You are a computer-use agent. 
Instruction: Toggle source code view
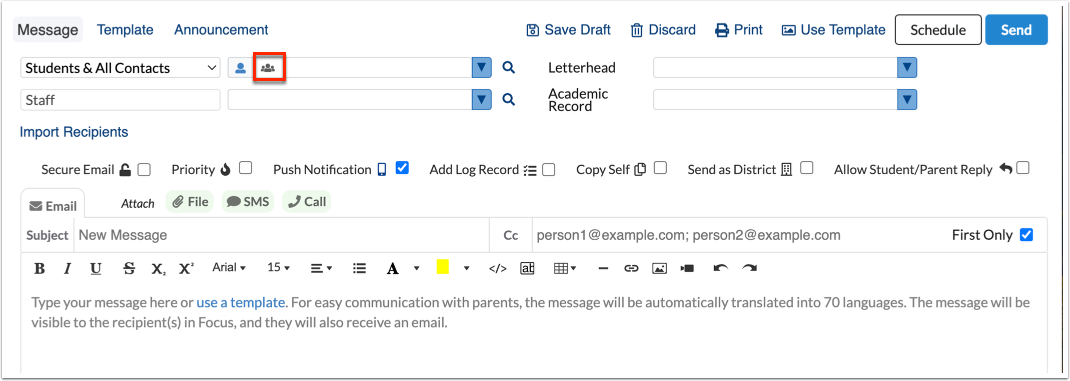pyautogui.click(x=498, y=268)
